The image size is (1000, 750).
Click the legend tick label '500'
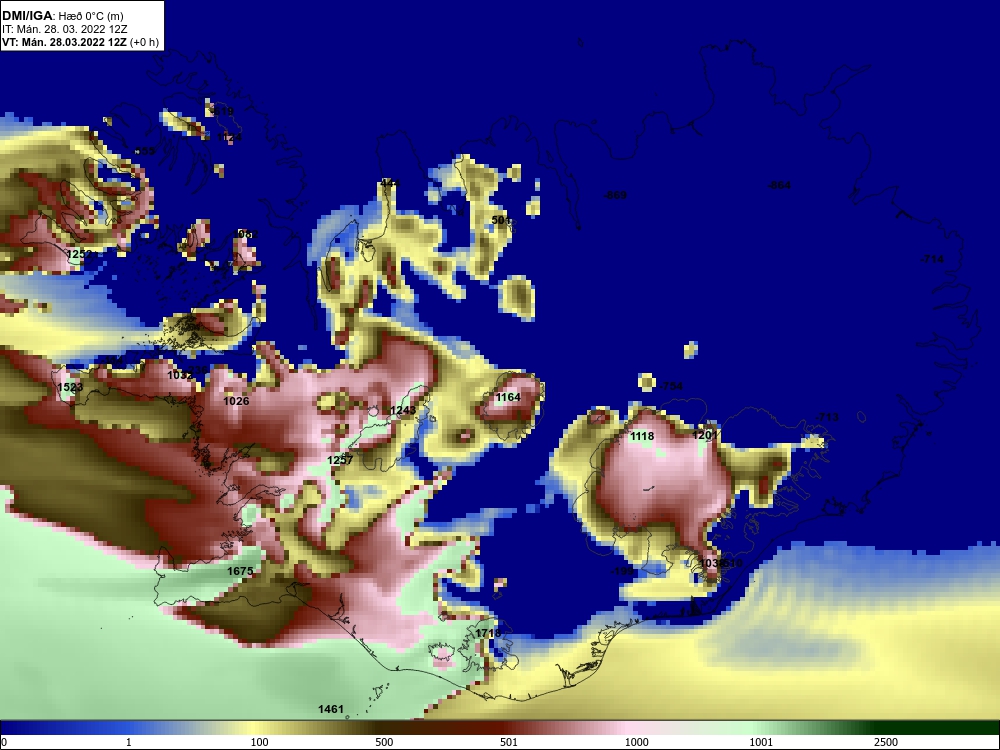tap(384, 742)
